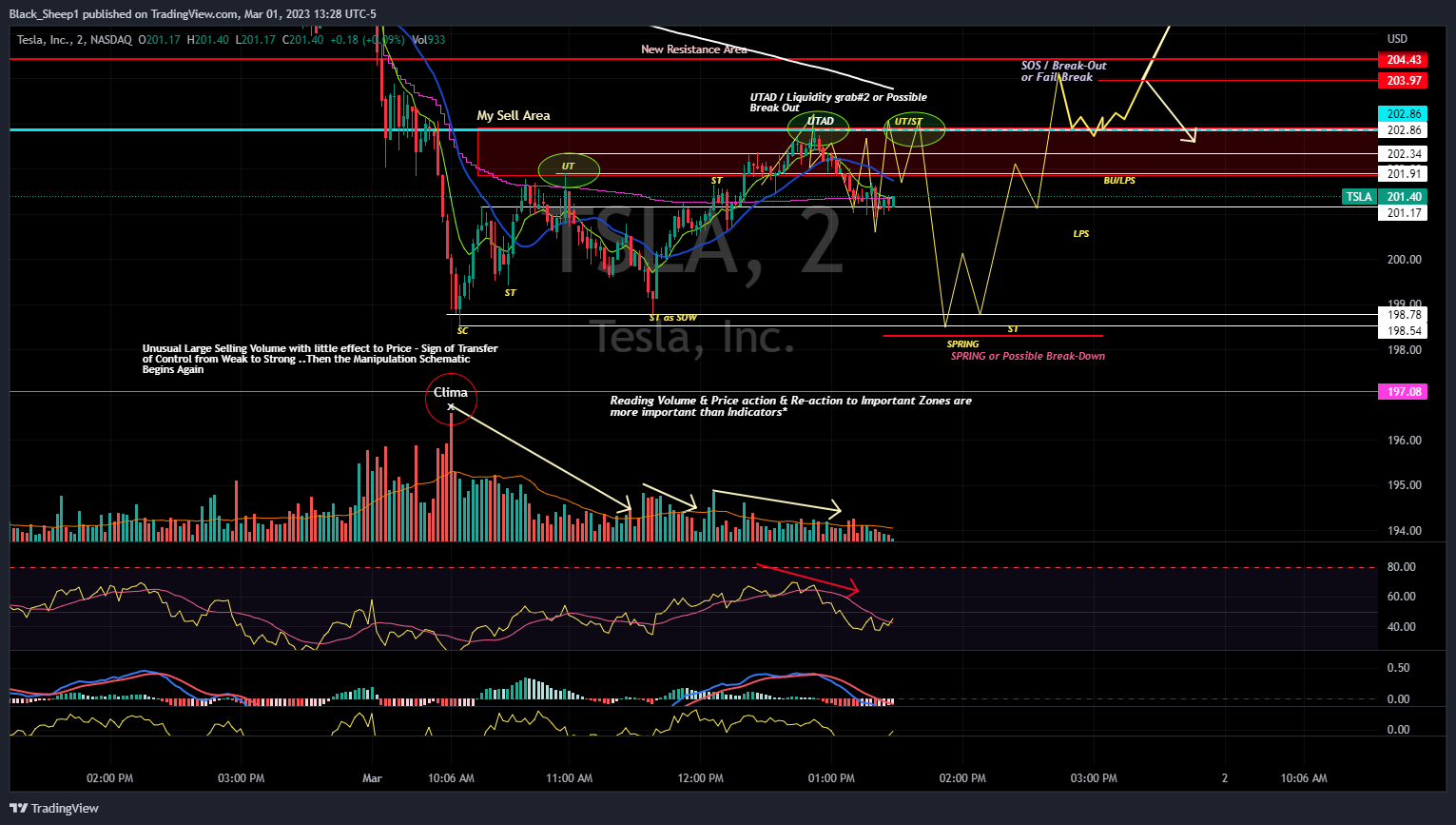Select the 'New Resistance Area' annotation

[x=693, y=49]
